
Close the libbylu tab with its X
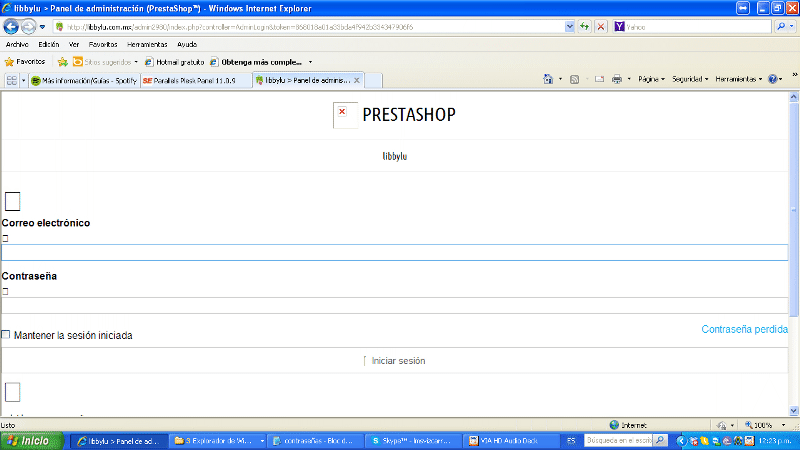pos(357,80)
